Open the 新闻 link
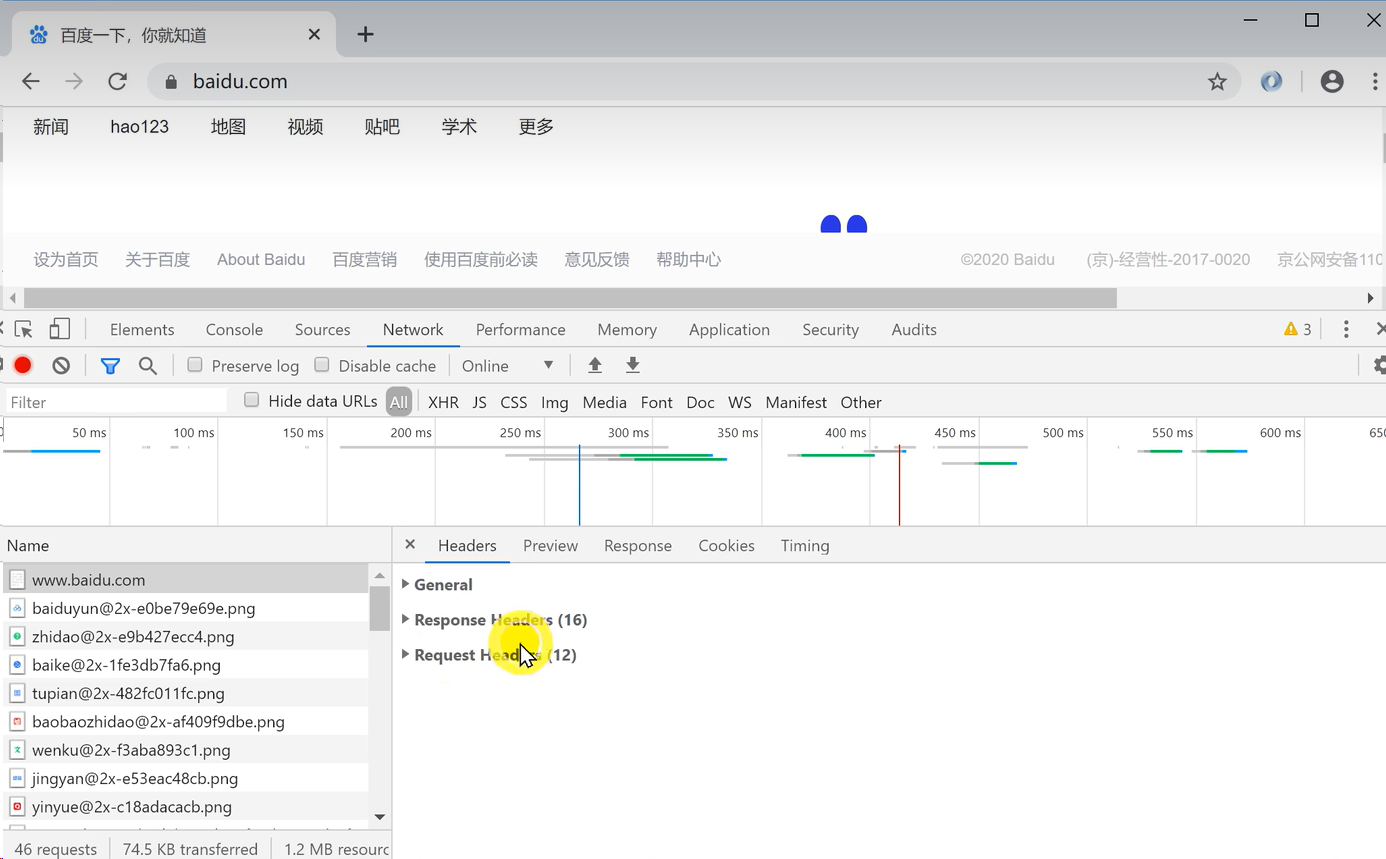Image resolution: width=1386 pixels, height=859 pixels. pos(51,127)
